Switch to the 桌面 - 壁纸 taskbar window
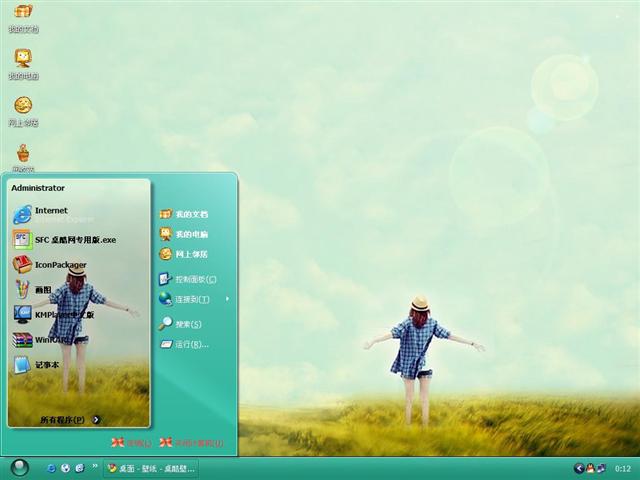 (151, 468)
